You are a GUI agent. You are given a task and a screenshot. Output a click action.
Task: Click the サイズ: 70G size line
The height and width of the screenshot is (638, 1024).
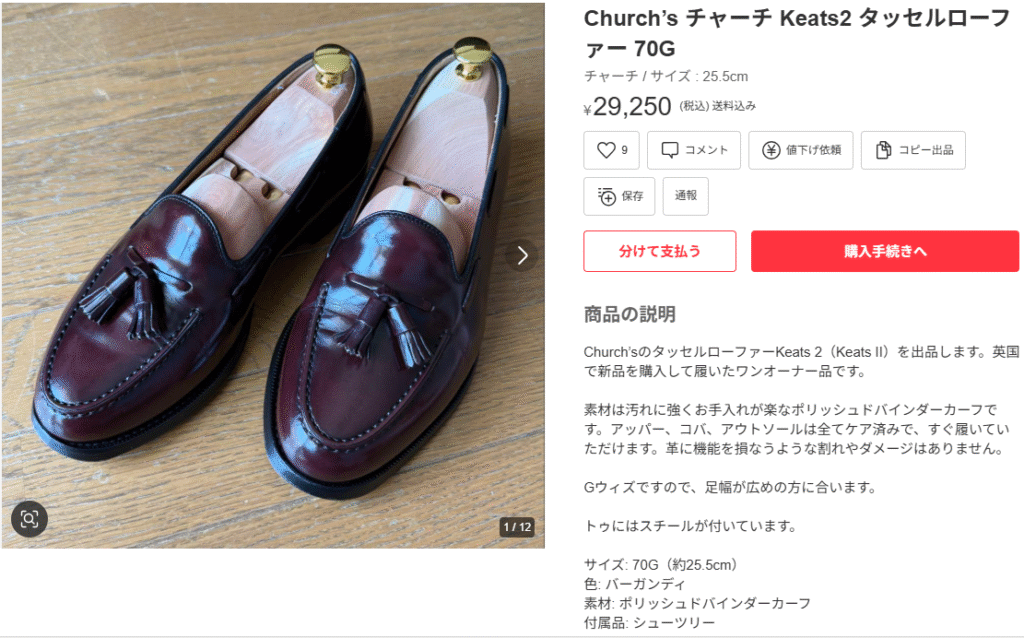click(x=661, y=564)
